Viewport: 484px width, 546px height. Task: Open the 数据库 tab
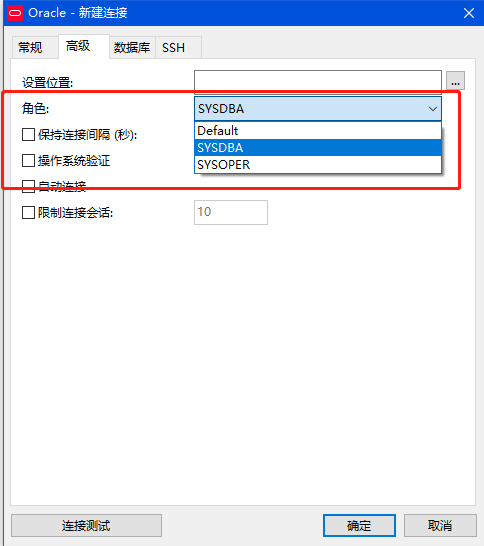pos(132,47)
